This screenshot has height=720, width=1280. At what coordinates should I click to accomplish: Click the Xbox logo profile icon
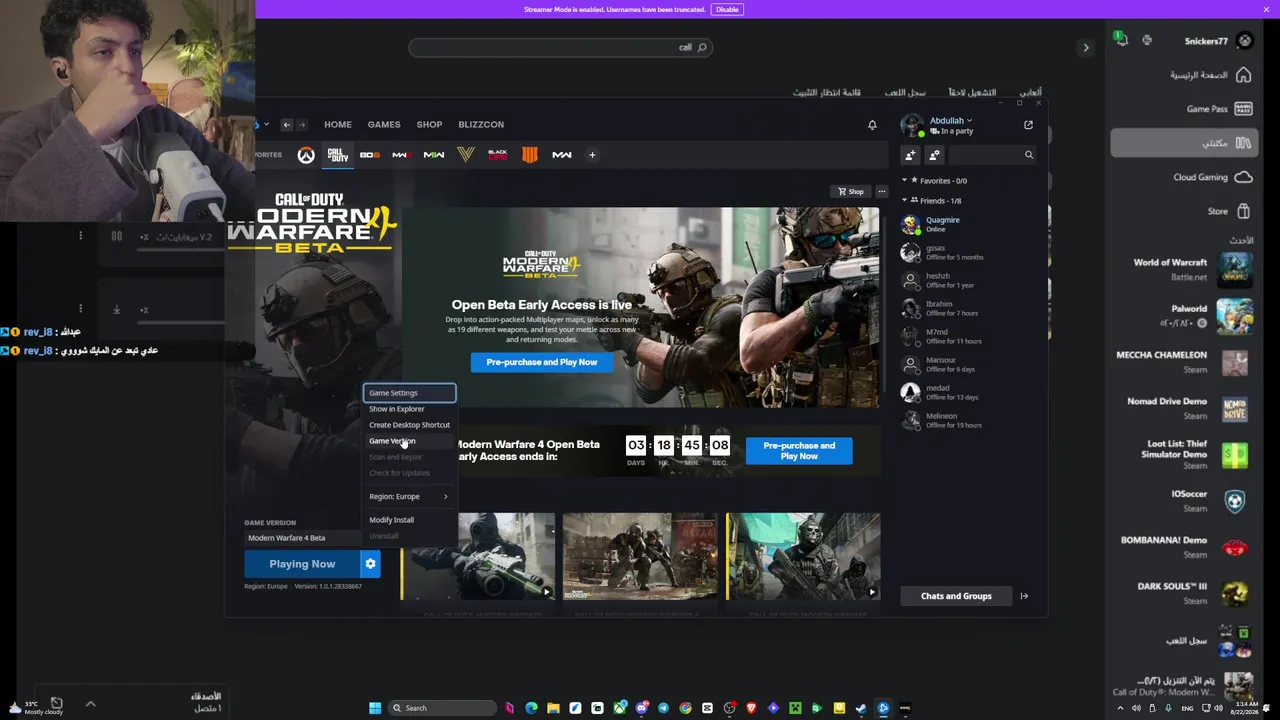click(1244, 41)
